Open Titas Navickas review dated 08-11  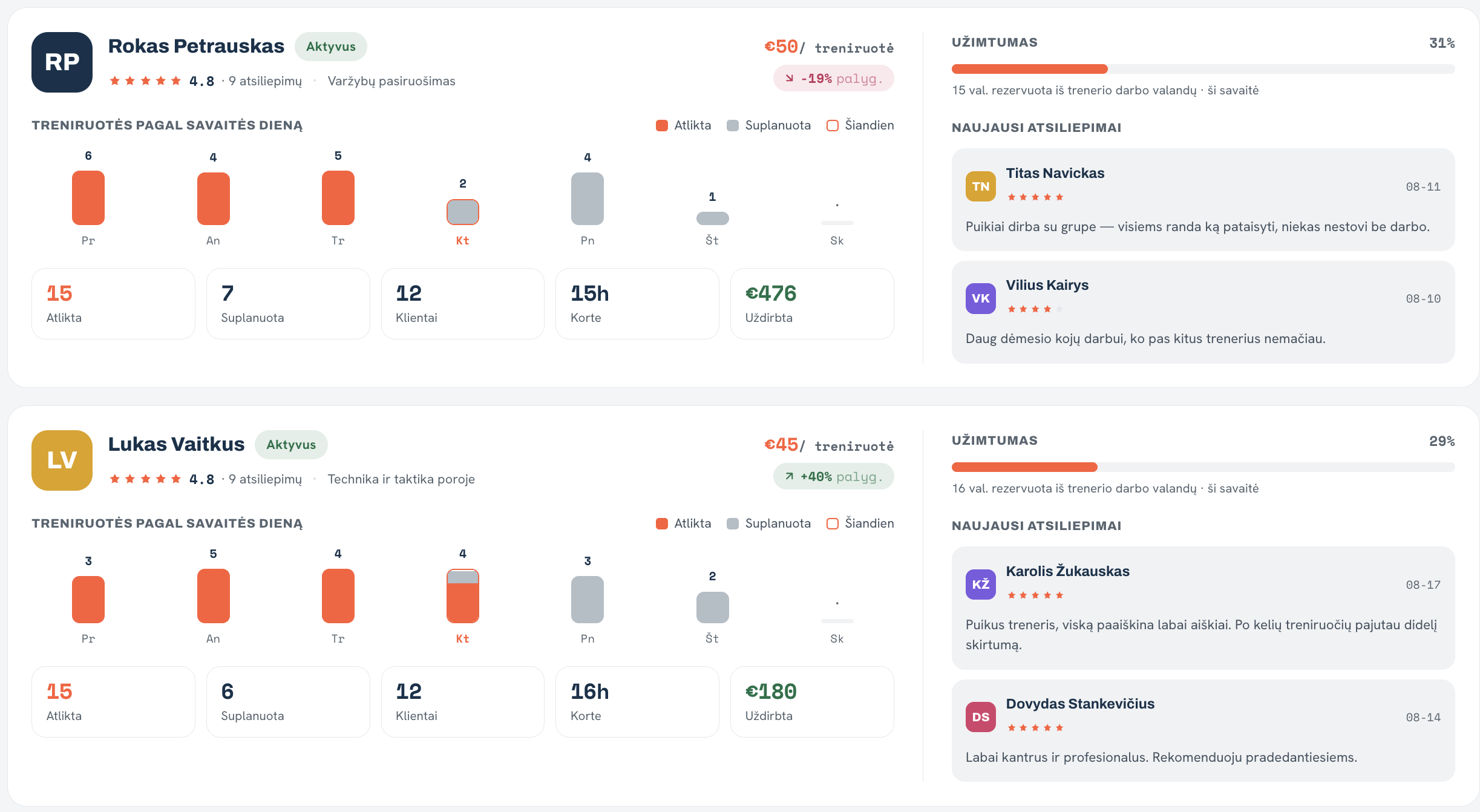tap(1203, 200)
